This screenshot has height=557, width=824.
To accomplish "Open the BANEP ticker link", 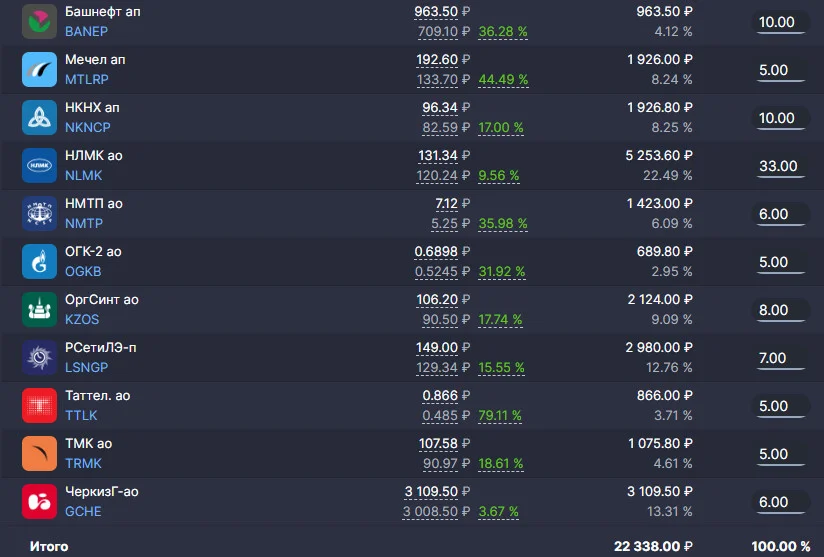I will click(86, 32).
